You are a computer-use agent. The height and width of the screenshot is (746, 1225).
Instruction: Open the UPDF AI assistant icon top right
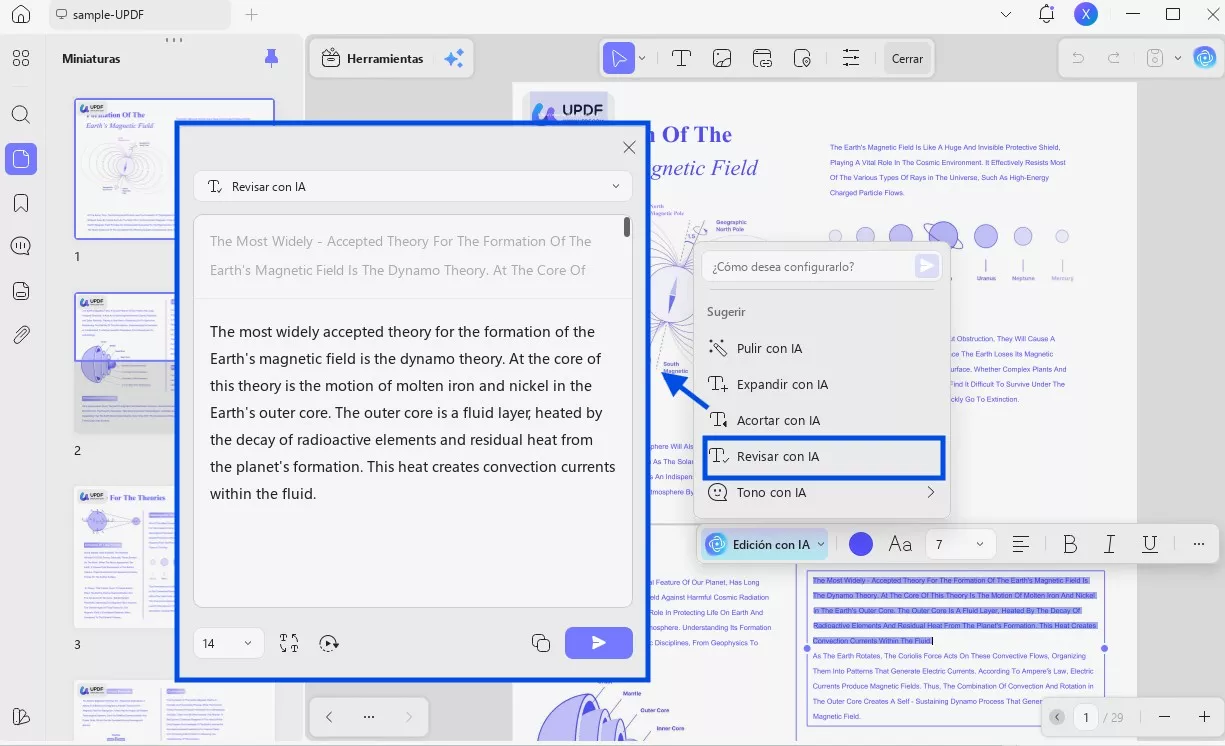(x=1204, y=58)
